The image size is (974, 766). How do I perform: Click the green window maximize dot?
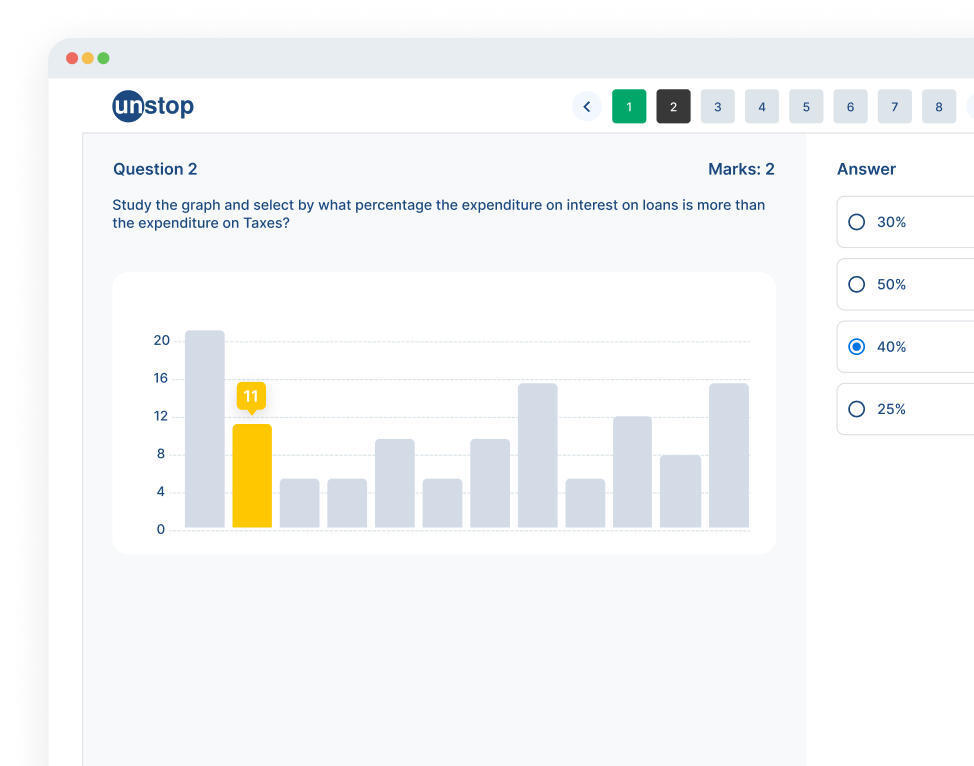coord(103,58)
